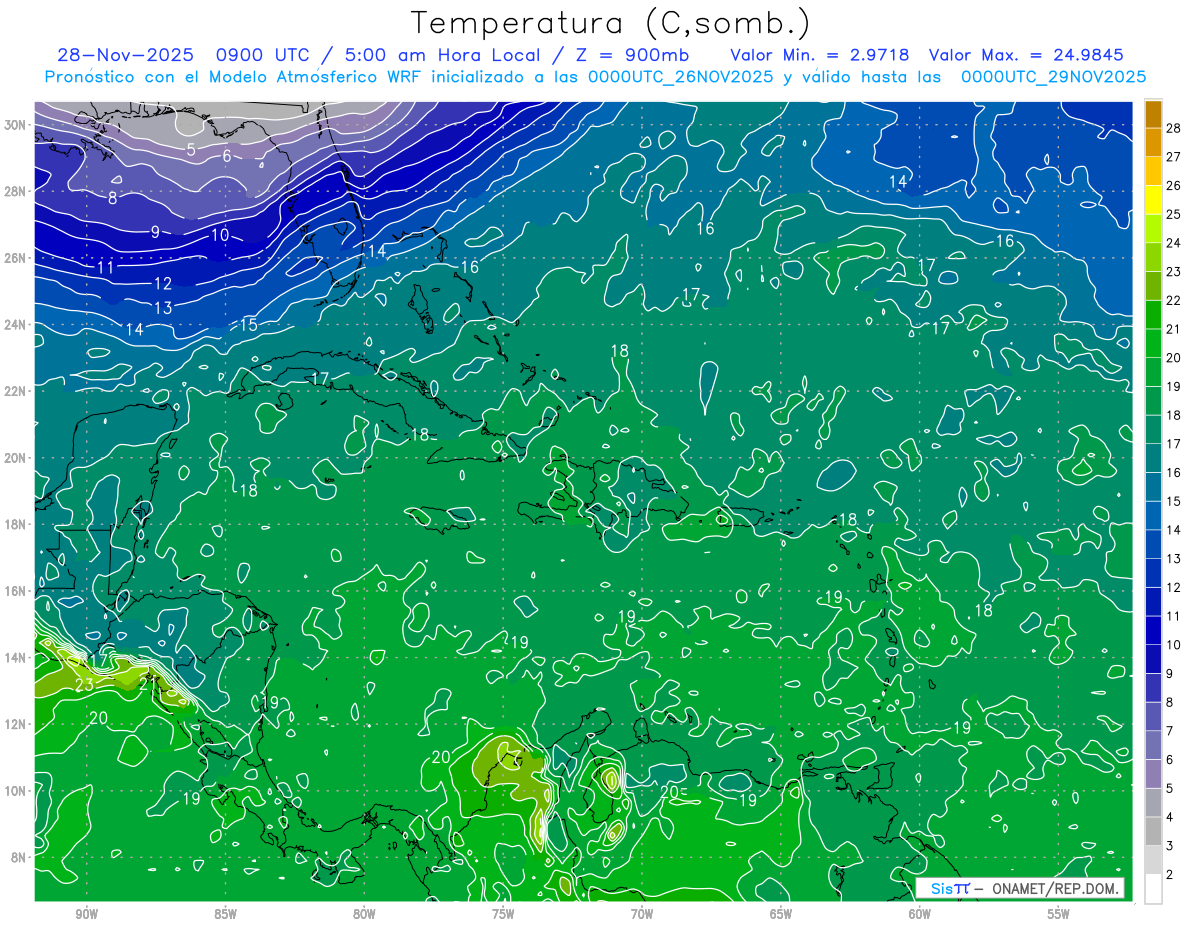1200x927 pixels.
Task: Click '0000UTC_29NOV2025' valid-until time text
Action: [x=1053, y=77]
